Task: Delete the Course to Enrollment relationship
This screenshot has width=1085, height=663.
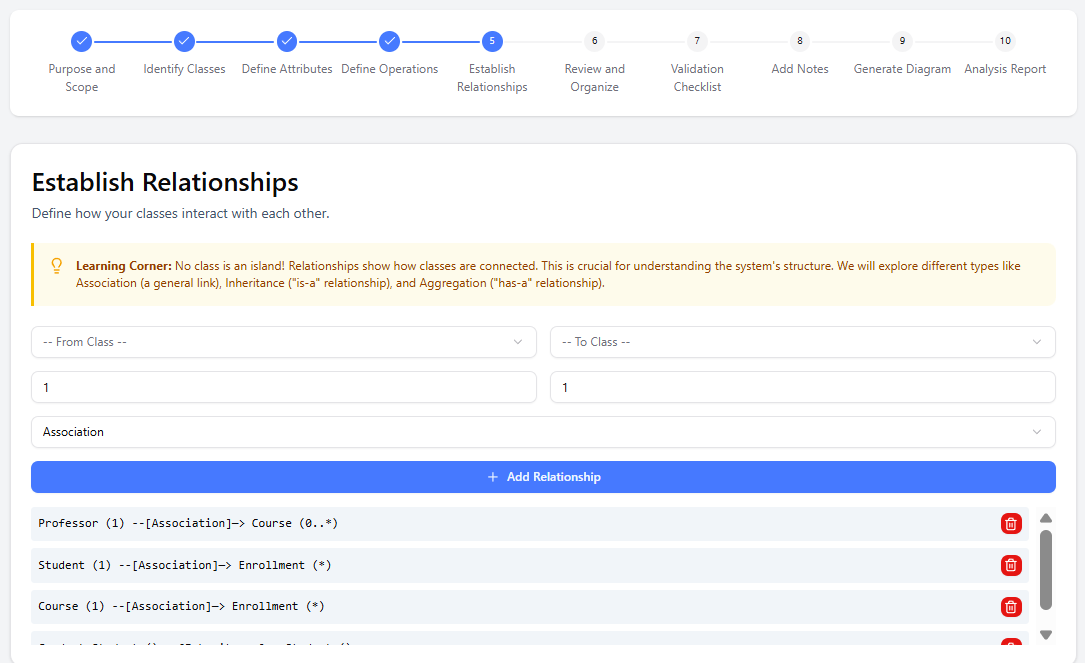Action: click(1011, 606)
